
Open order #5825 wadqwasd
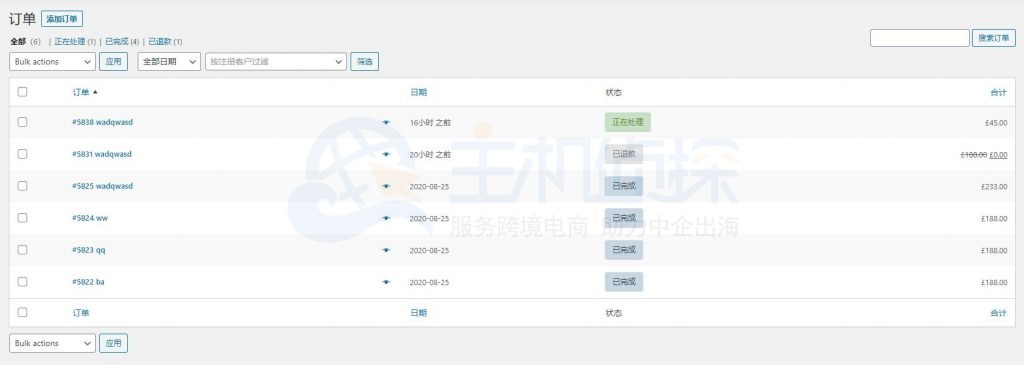[x=103, y=186]
